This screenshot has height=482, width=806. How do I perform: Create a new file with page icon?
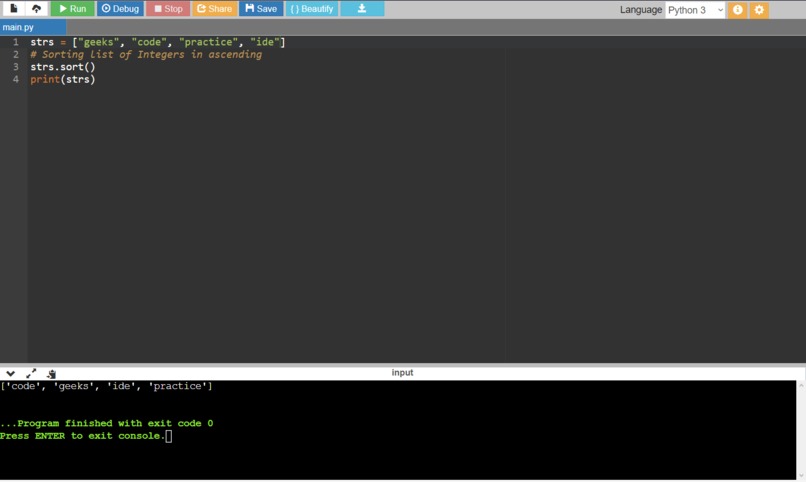(x=14, y=8)
